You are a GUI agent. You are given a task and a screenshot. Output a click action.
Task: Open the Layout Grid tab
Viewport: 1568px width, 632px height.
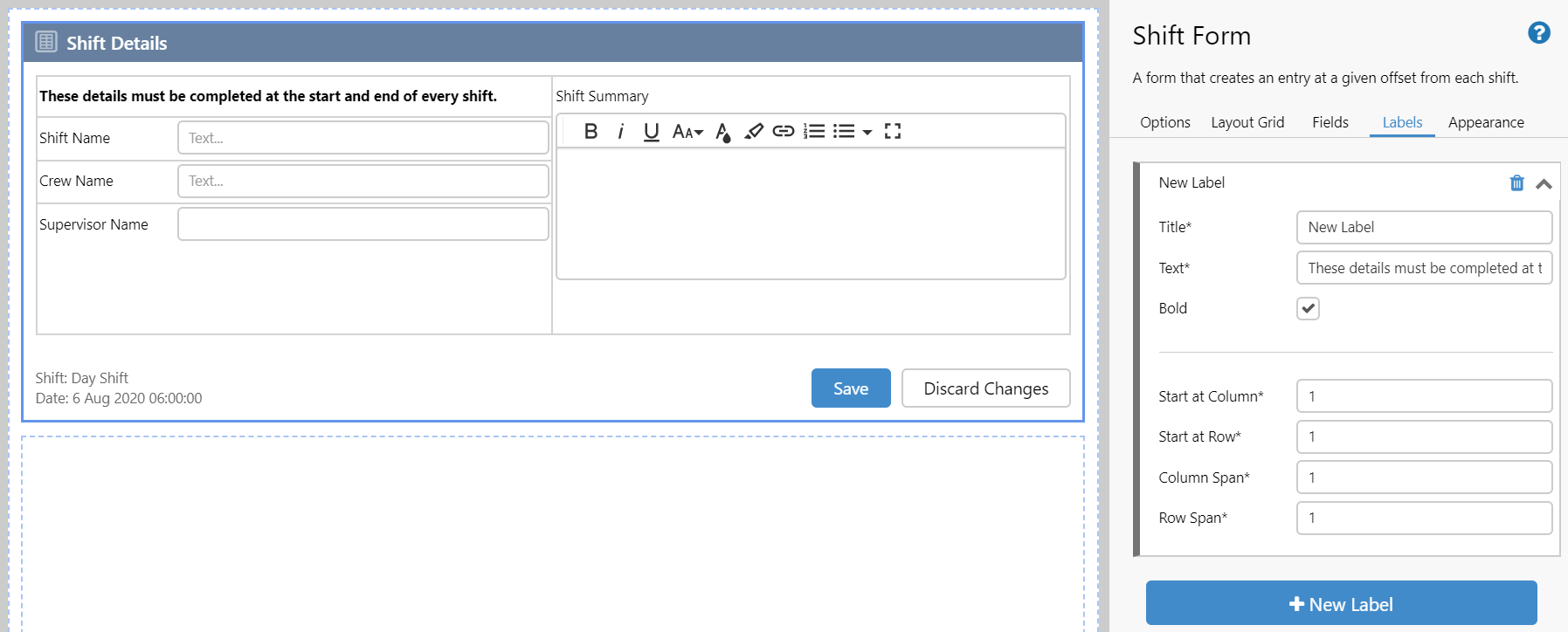click(x=1247, y=122)
